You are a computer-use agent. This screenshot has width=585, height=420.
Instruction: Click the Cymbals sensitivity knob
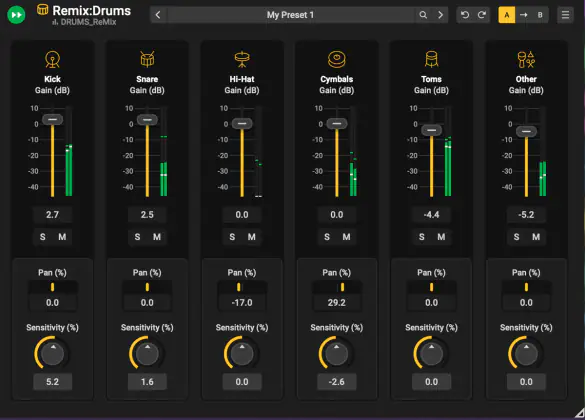tap(337, 354)
